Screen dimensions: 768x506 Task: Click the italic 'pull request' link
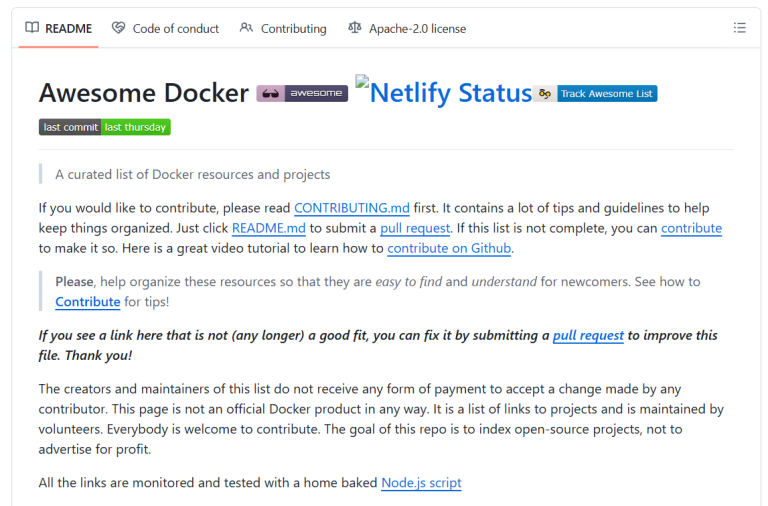click(x=588, y=336)
